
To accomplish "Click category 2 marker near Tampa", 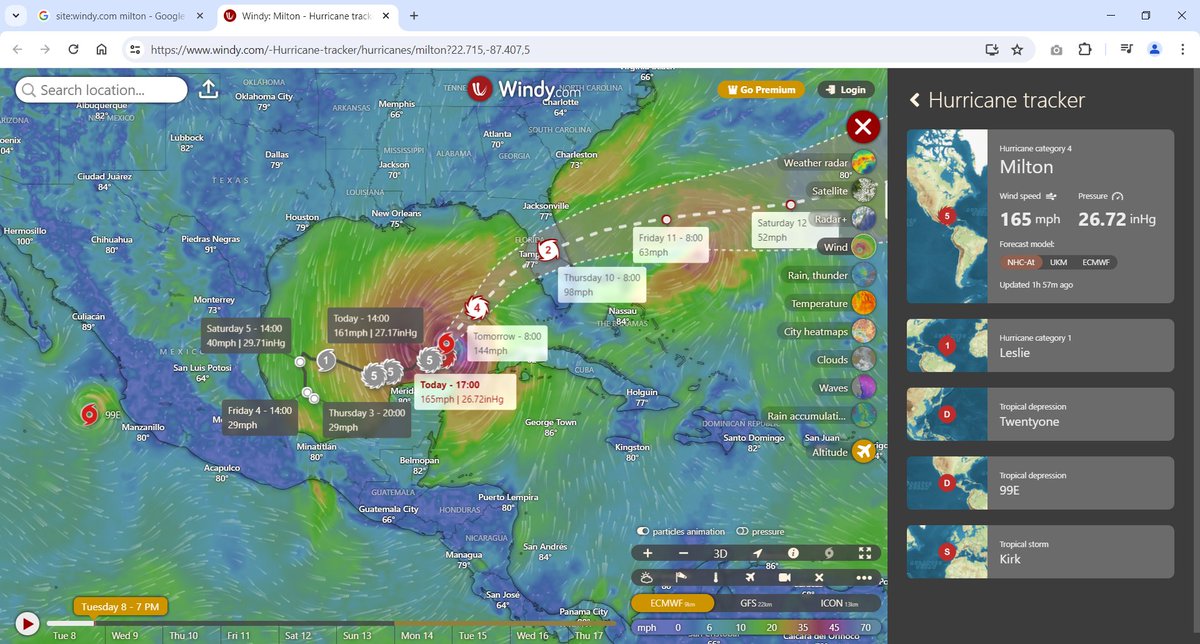I will pyautogui.click(x=548, y=249).
